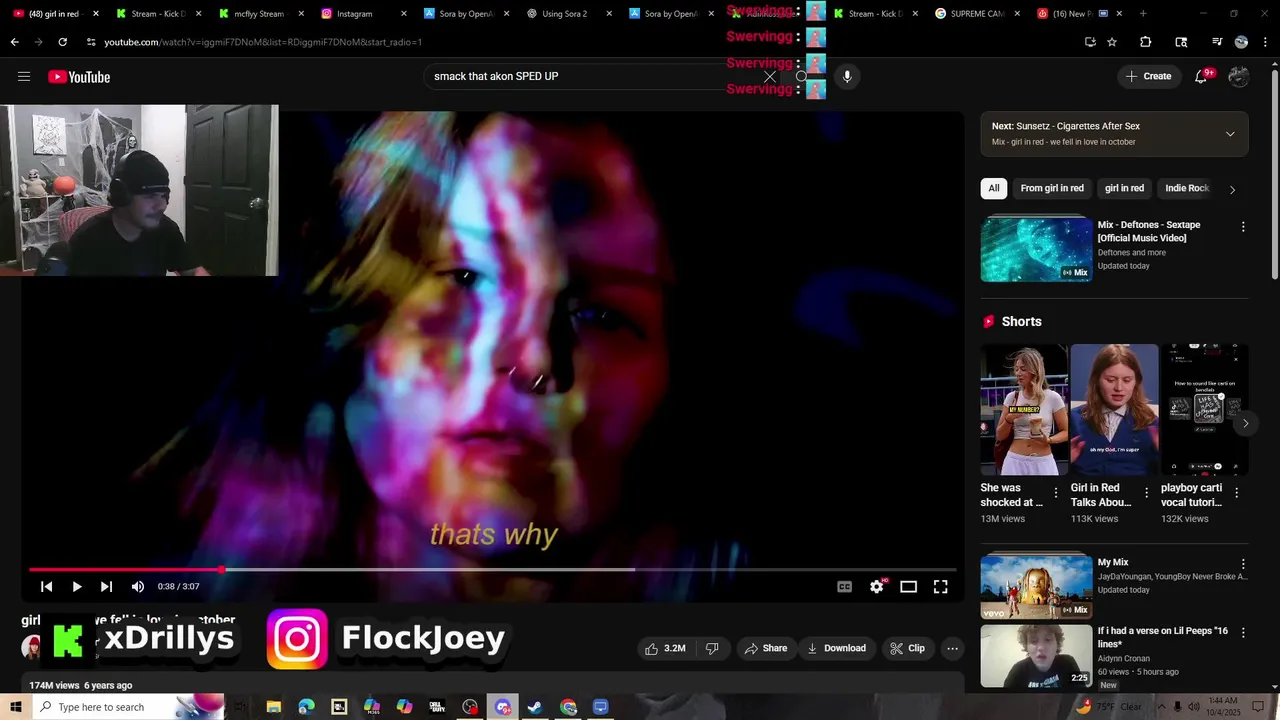Image resolution: width=1280 pixels, height=720 pixels.
Task: Select the 'Indie Rock' chip
Action: pos(1187,188)
